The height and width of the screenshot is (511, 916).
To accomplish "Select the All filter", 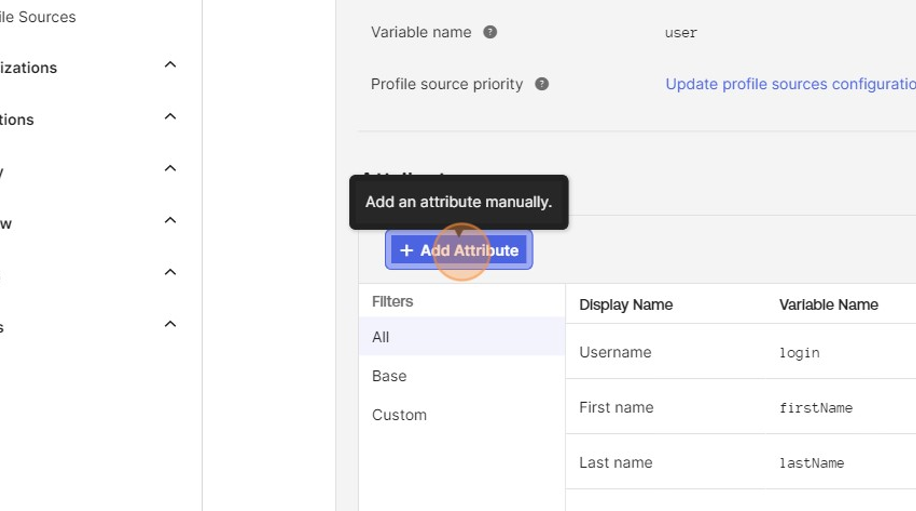I will click(462, 337).
